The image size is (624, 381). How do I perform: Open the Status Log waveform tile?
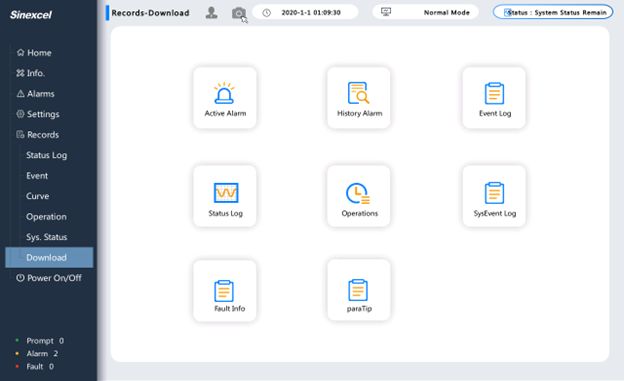[225, 196]
